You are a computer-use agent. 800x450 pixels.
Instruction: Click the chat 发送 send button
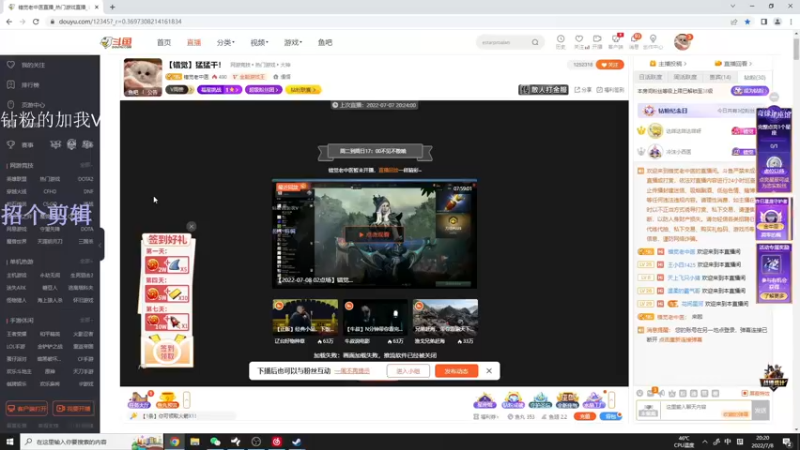(760, 410)
